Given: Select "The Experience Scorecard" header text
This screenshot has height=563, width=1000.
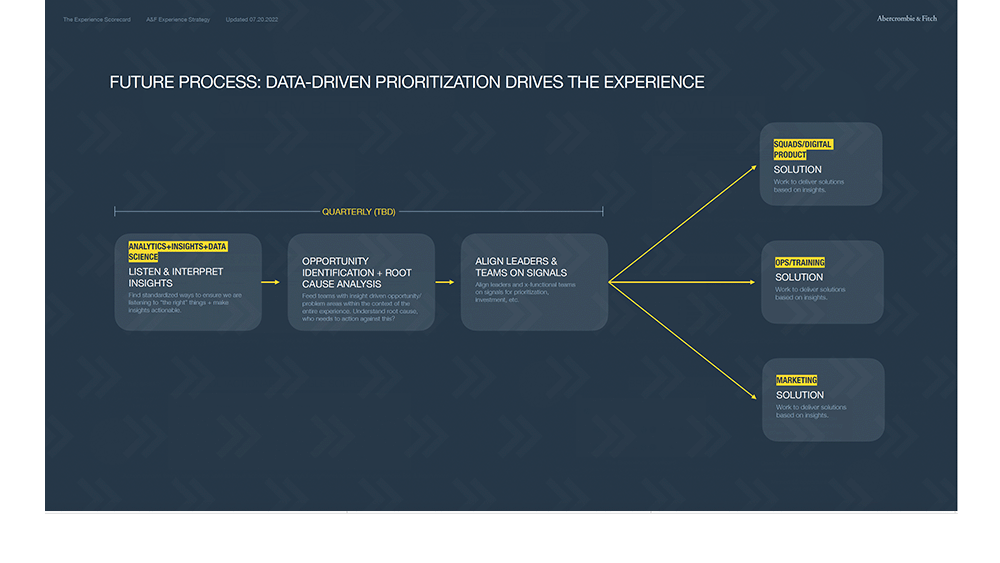Looking at the screenshot, I should pos(96,19).
